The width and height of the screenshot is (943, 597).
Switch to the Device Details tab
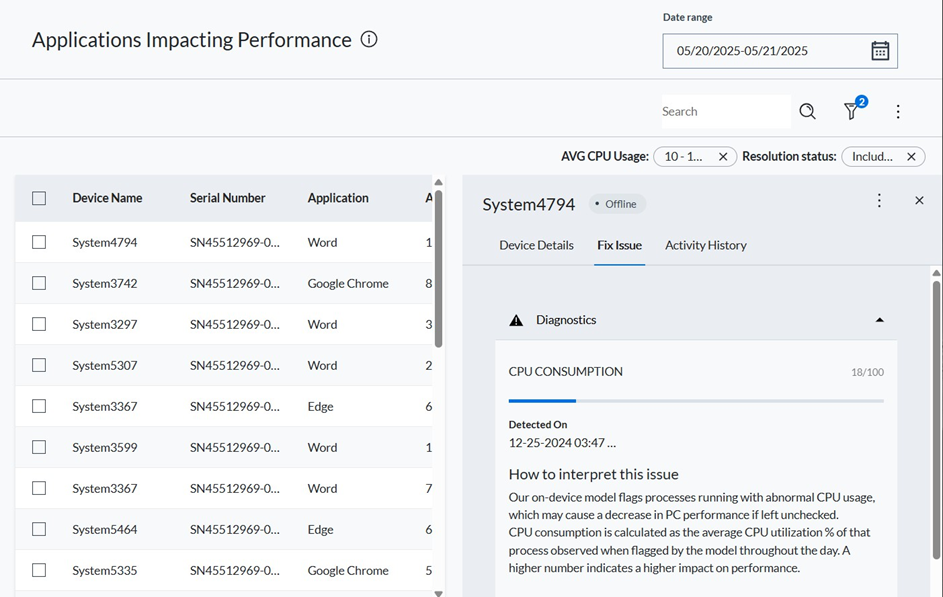(x=536, y=245)
